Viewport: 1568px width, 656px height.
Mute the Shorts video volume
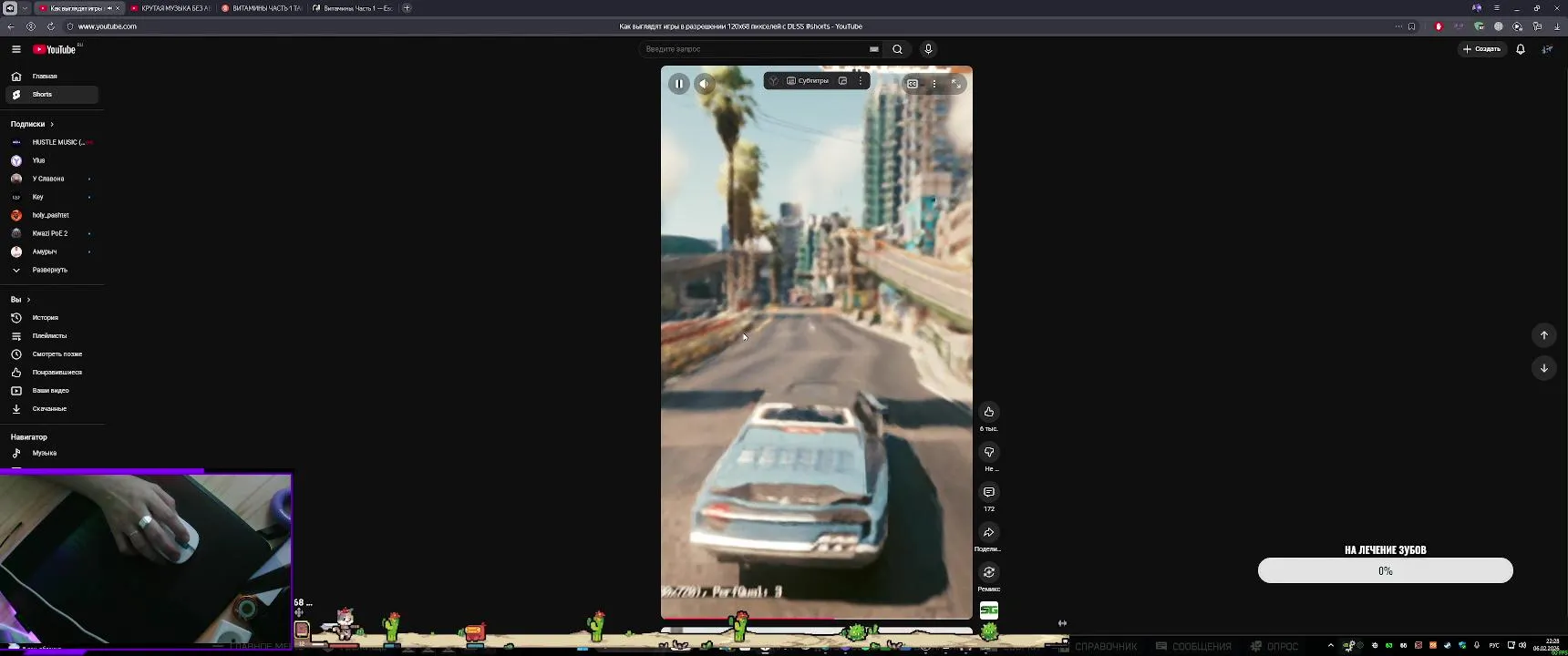704,84
